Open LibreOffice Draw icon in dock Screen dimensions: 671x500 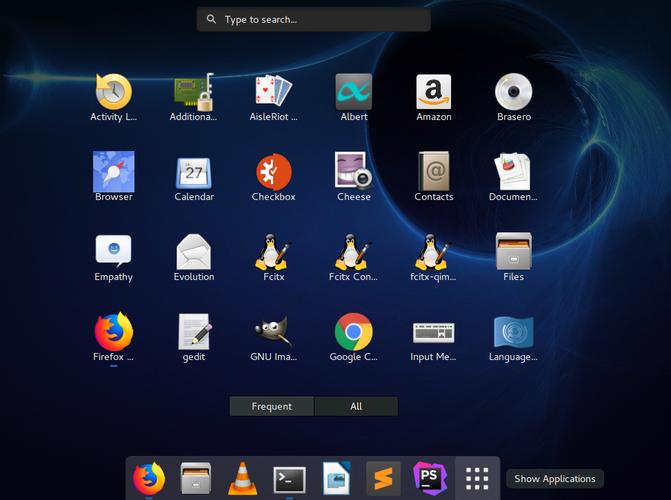click(336, 478)
